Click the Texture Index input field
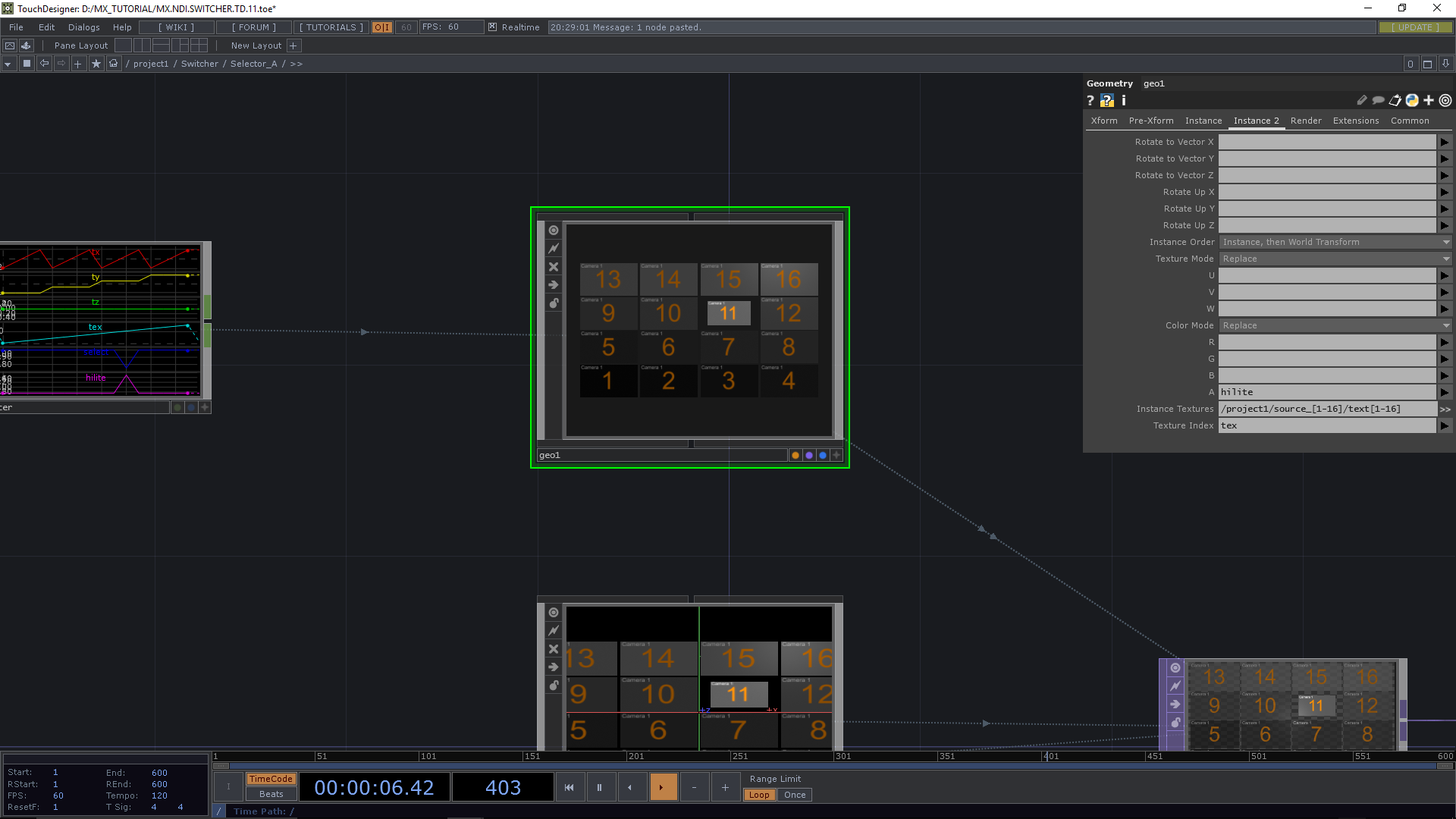Screen dimensions: 1456x819 1326,425
